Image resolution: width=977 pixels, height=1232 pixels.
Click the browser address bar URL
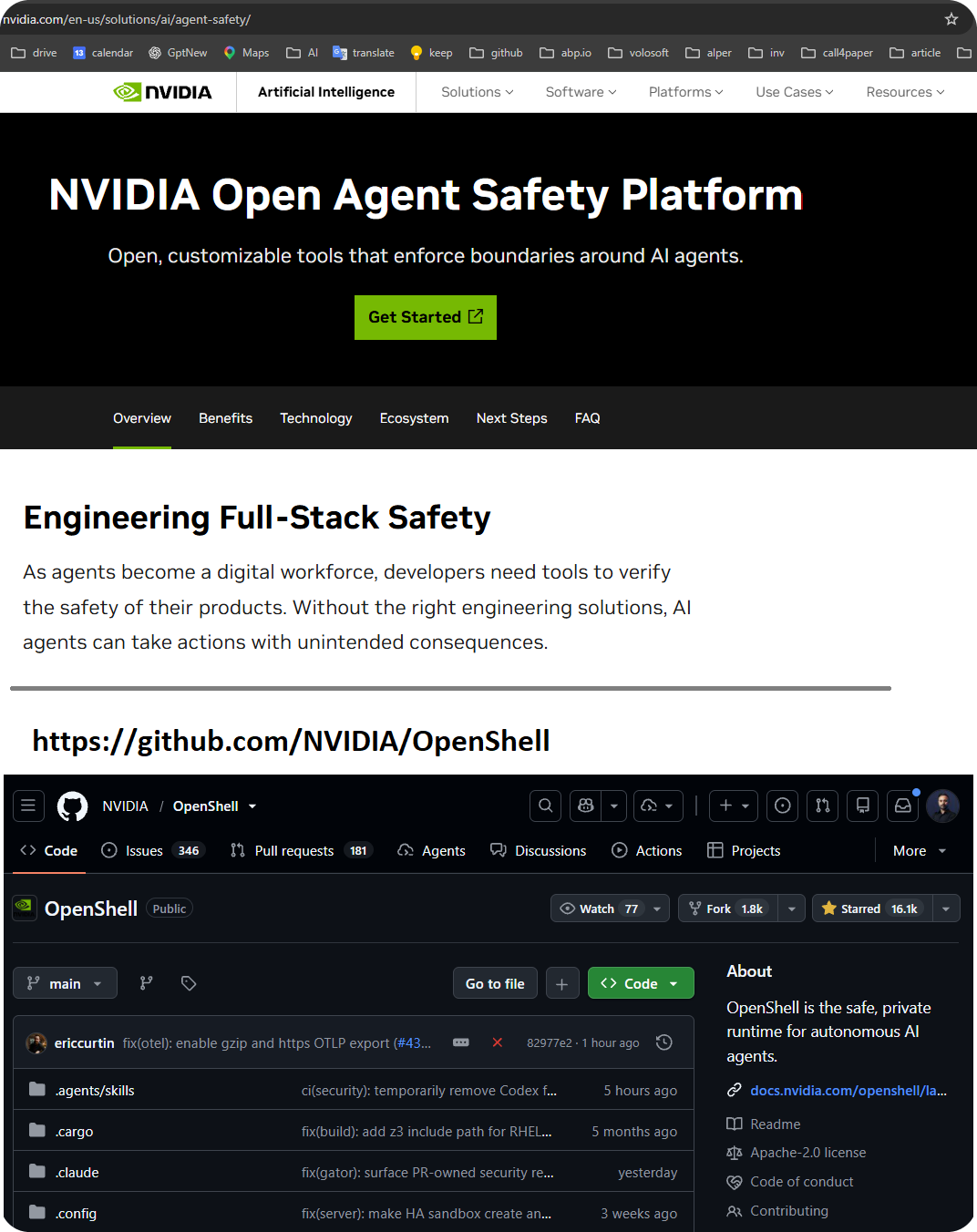(127, 19)
